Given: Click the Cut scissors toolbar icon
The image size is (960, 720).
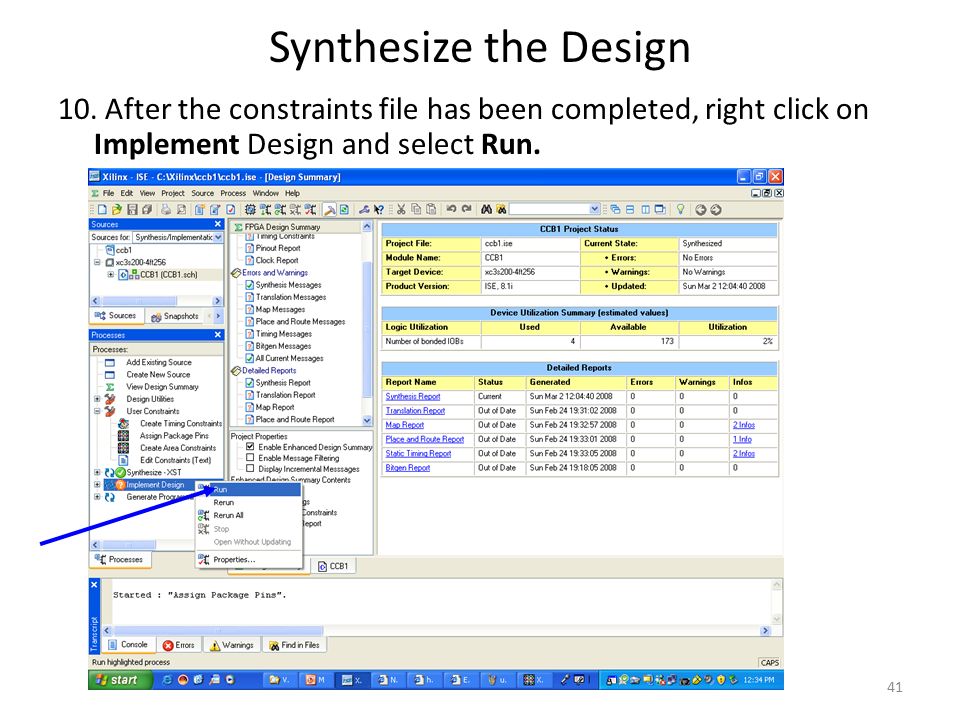Looking at the screenshot, I should pos(401,209).
